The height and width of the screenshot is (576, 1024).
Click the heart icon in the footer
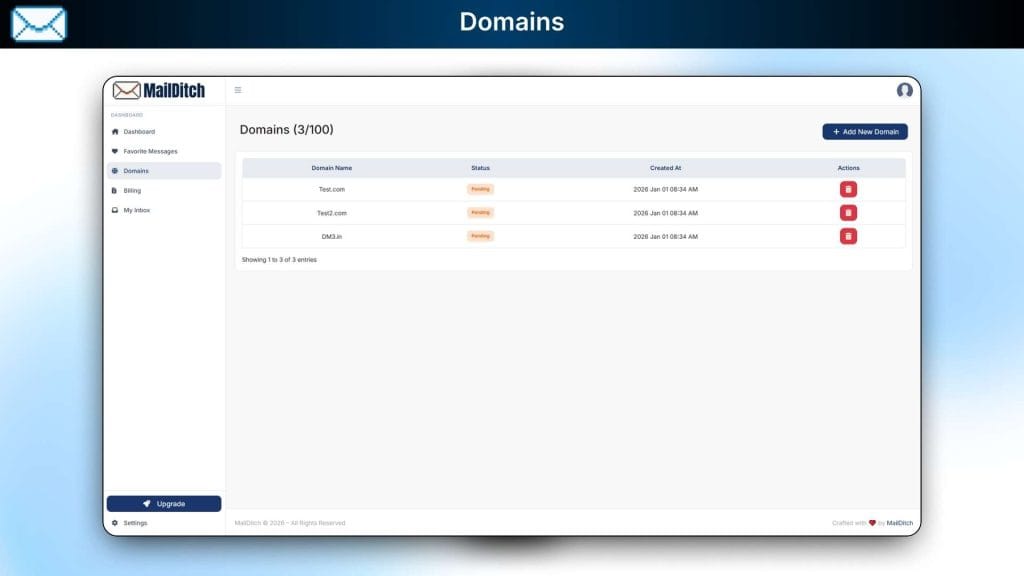[x=872, y=523]
